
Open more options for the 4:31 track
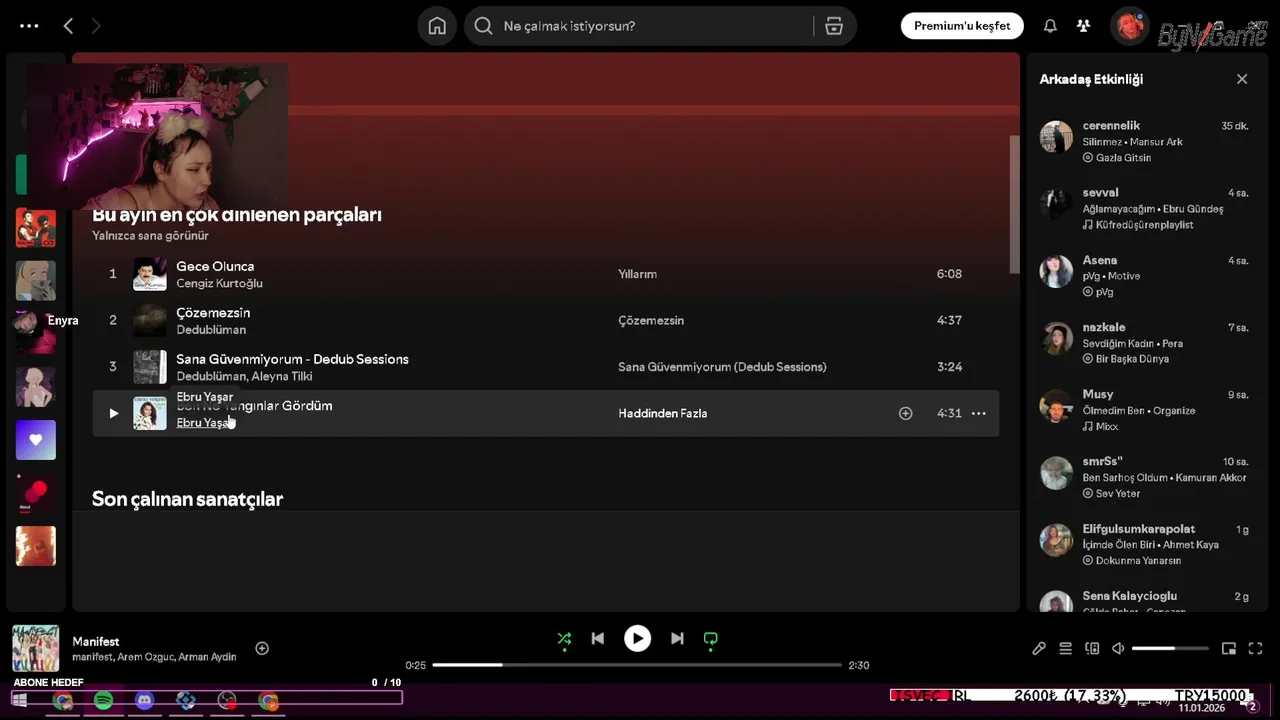[x=979, y=413]
